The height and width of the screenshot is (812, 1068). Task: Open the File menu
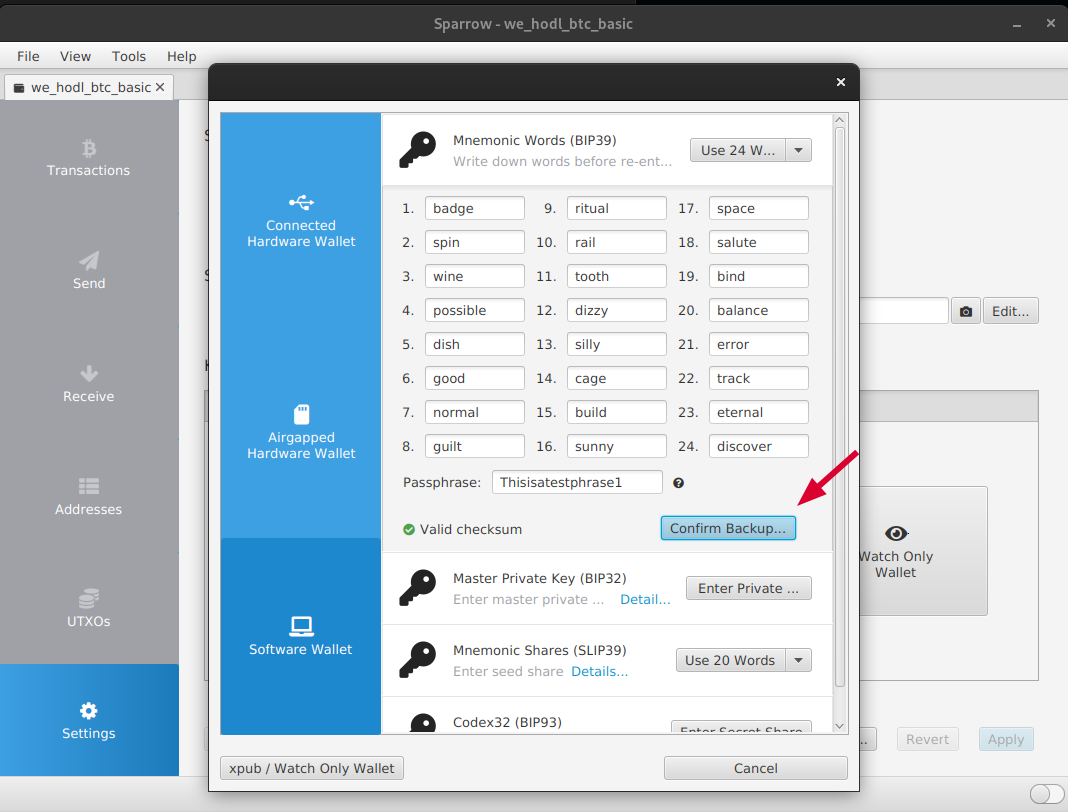[28, 57]
